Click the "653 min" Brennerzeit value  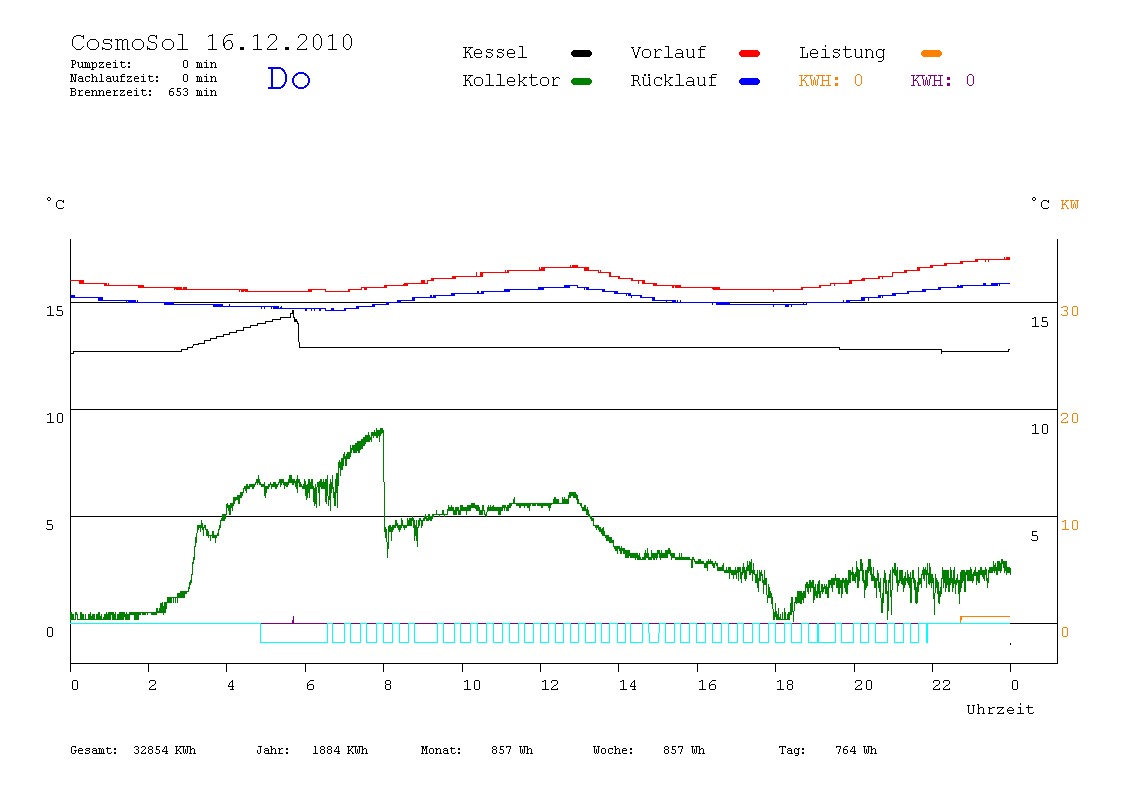(193, 92)
